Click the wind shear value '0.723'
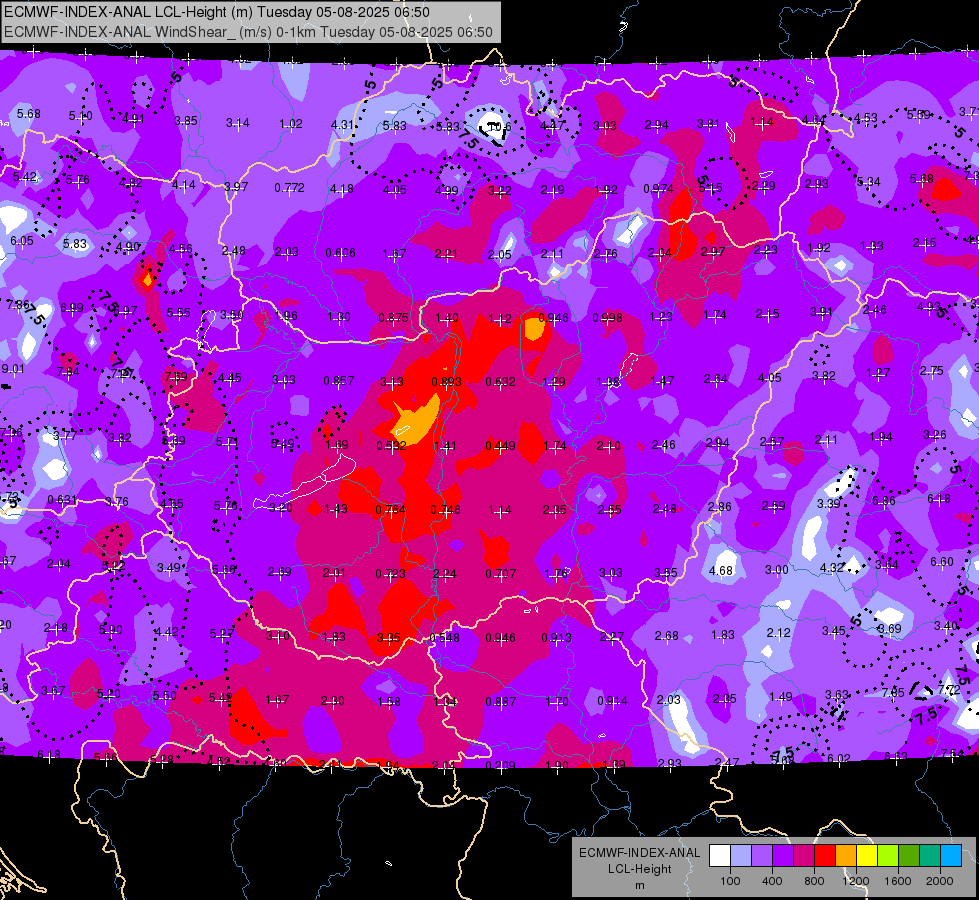The height and width of the screenshot is (900, 979). (x=390, y=573)
